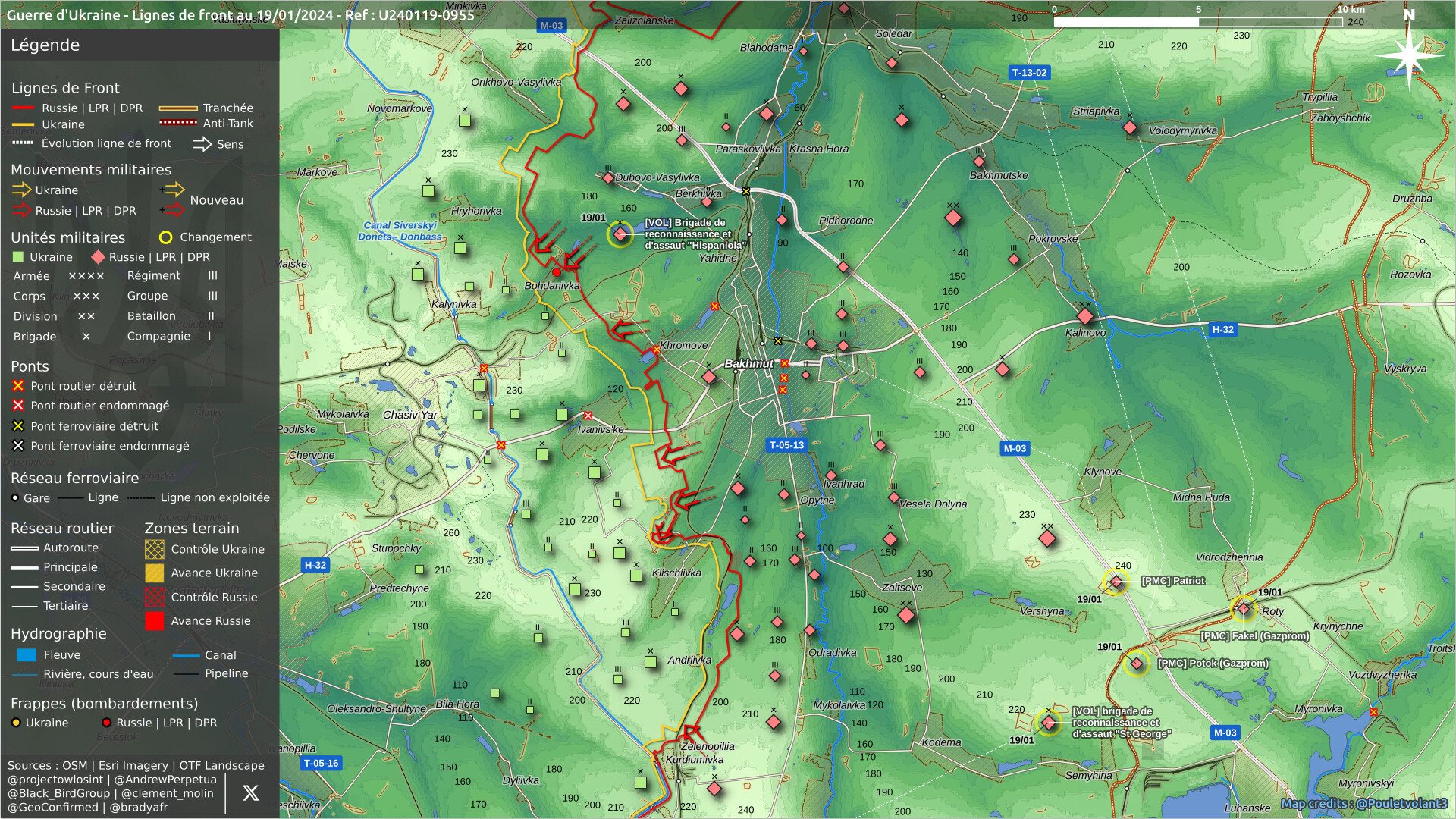Click the Chasiv Yar town label
The height and width of the screenshot is (819, 1456).
pyautogui.click(x=409, y=415)
